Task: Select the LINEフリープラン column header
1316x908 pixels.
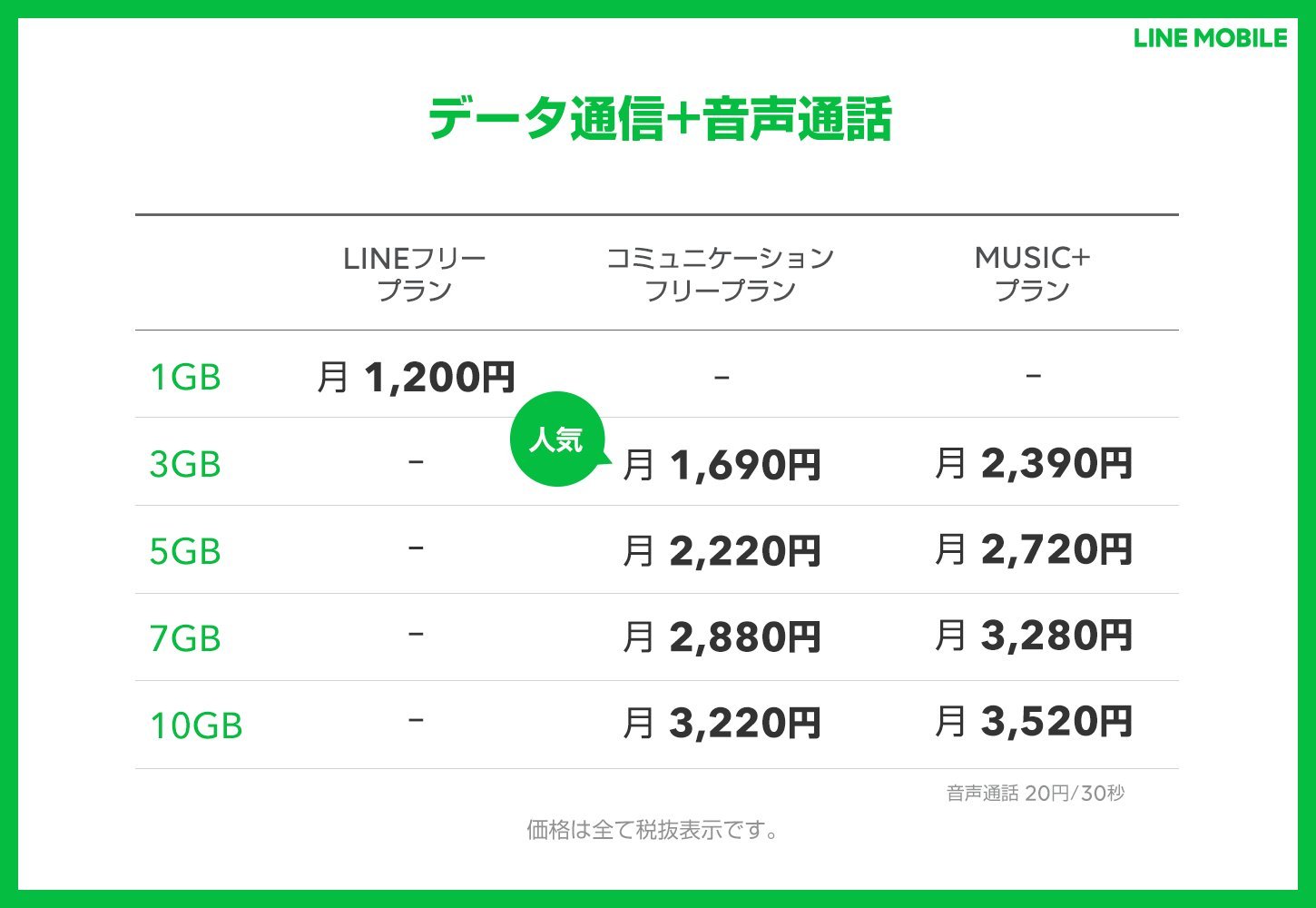Action: [x=415, y=274]
